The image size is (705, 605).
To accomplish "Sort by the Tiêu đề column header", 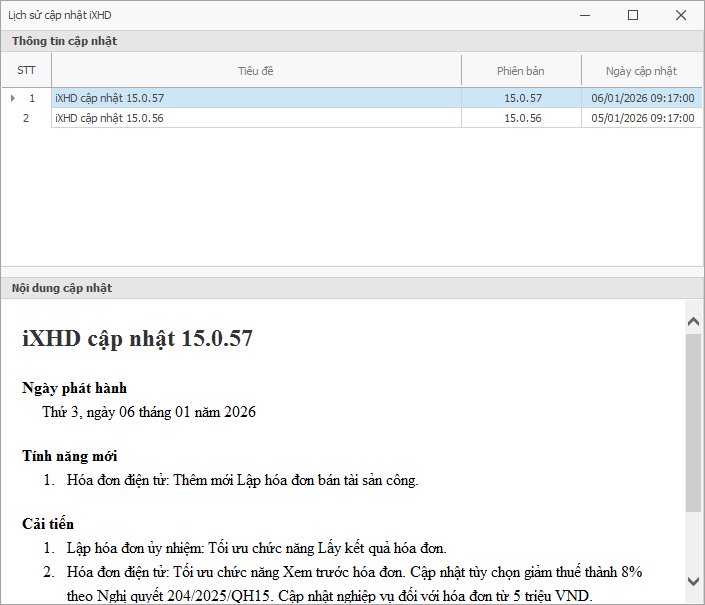I will point(256,71).
